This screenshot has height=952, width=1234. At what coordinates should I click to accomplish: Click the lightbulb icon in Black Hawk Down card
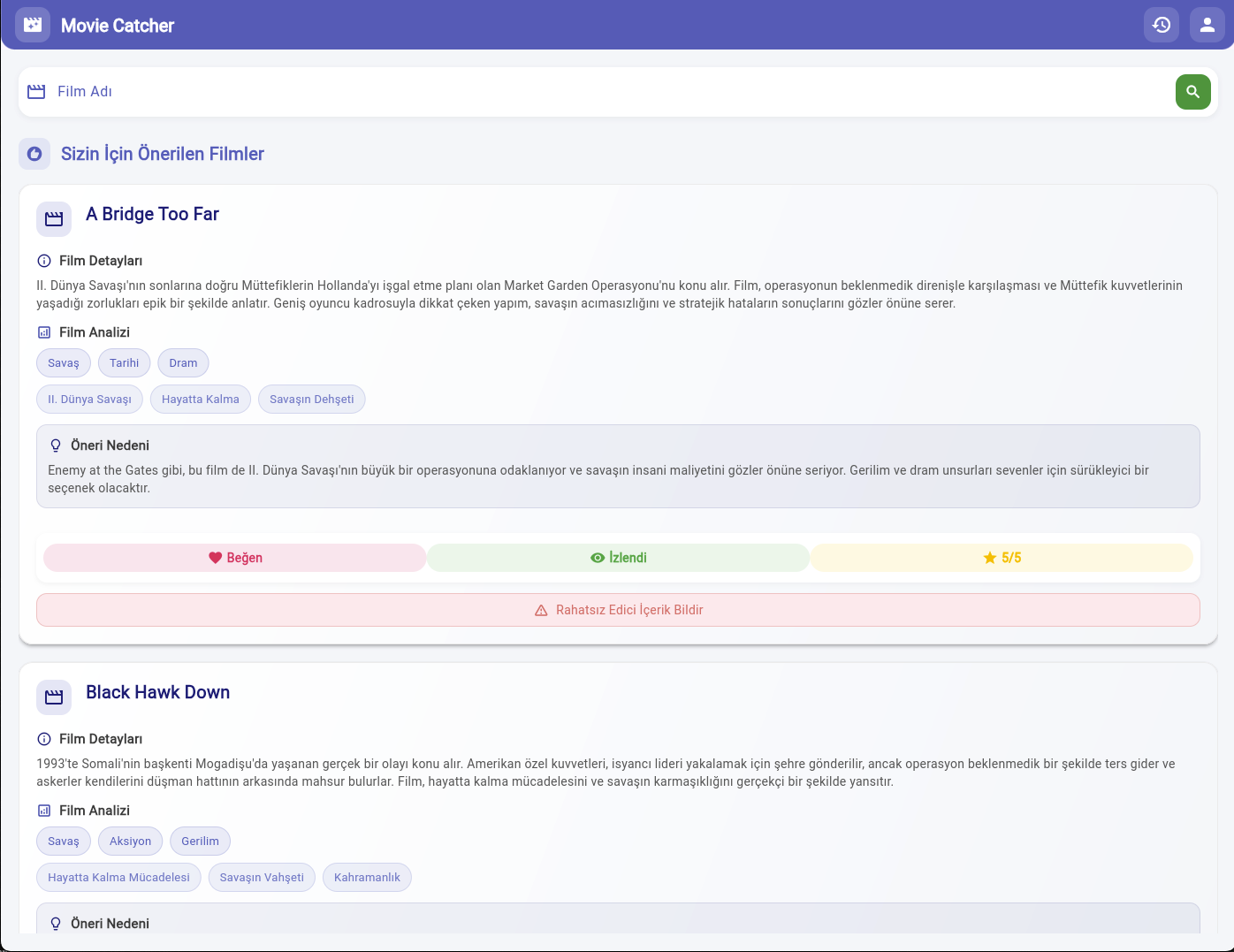pyautogui.click(x=56, y=924)
